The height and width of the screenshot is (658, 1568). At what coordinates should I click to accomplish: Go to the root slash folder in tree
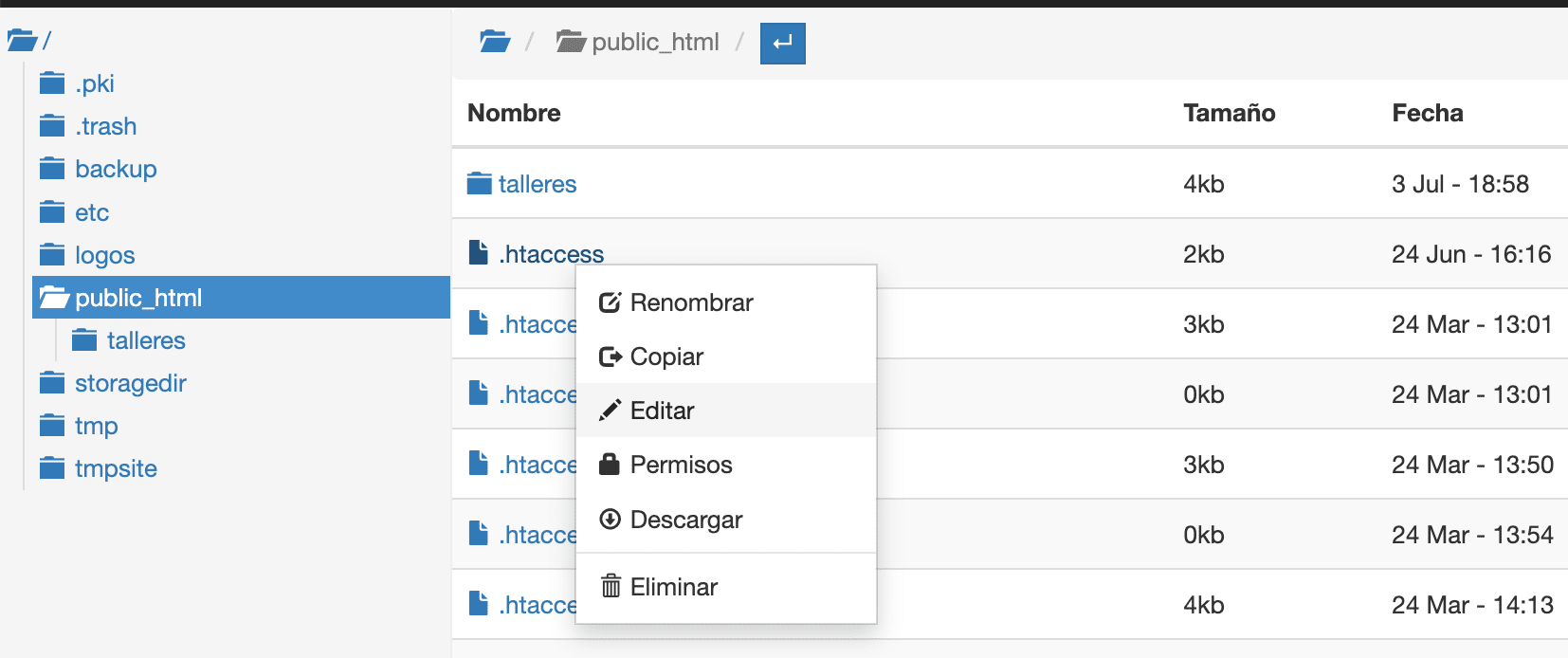(x=28, y=41)
